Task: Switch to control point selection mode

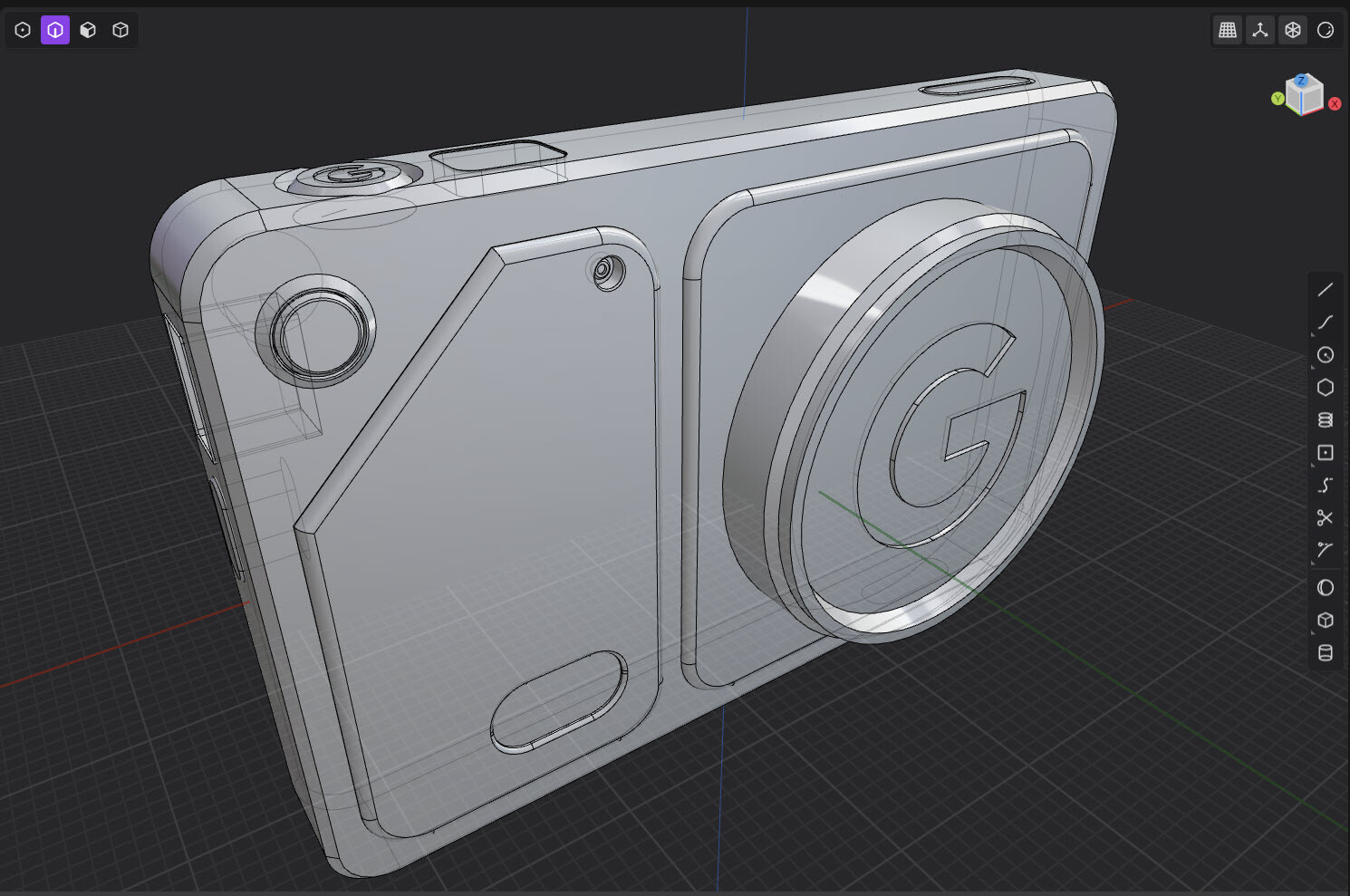Action: tap(22, 30)
